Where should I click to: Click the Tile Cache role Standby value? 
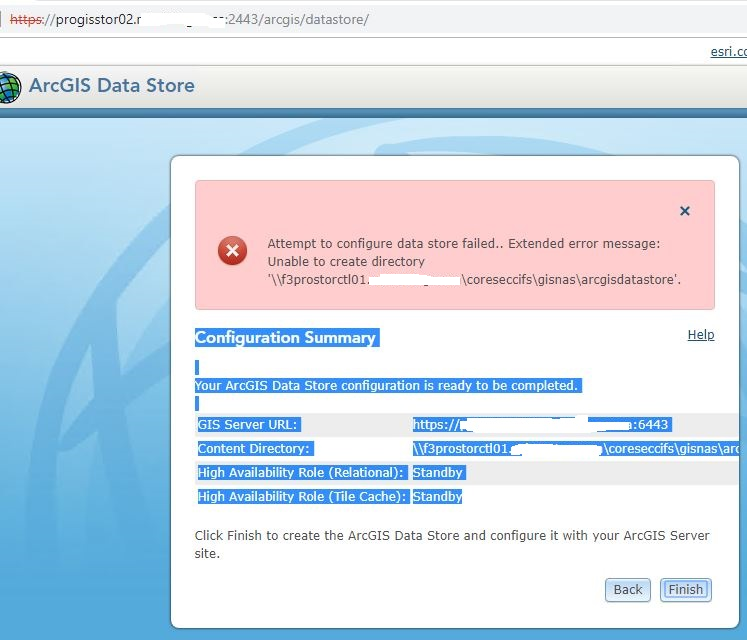pyautogui.click(x=437, y=497)
